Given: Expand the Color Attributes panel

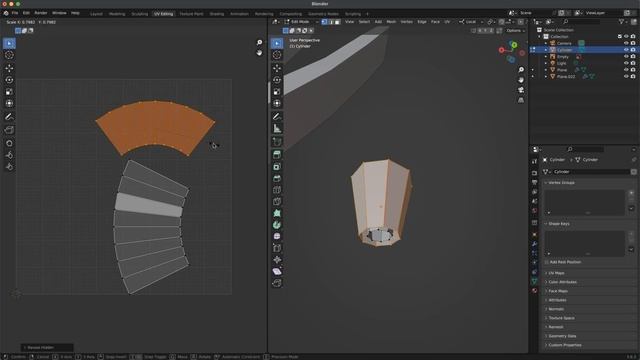Looking at the screenshot, I should [561, 282].
